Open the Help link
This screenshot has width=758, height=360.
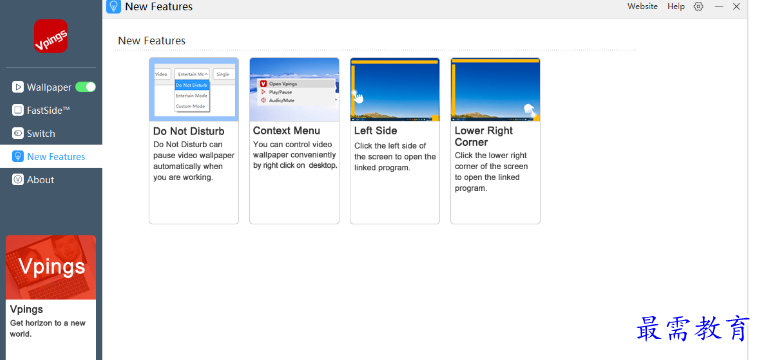676,6
